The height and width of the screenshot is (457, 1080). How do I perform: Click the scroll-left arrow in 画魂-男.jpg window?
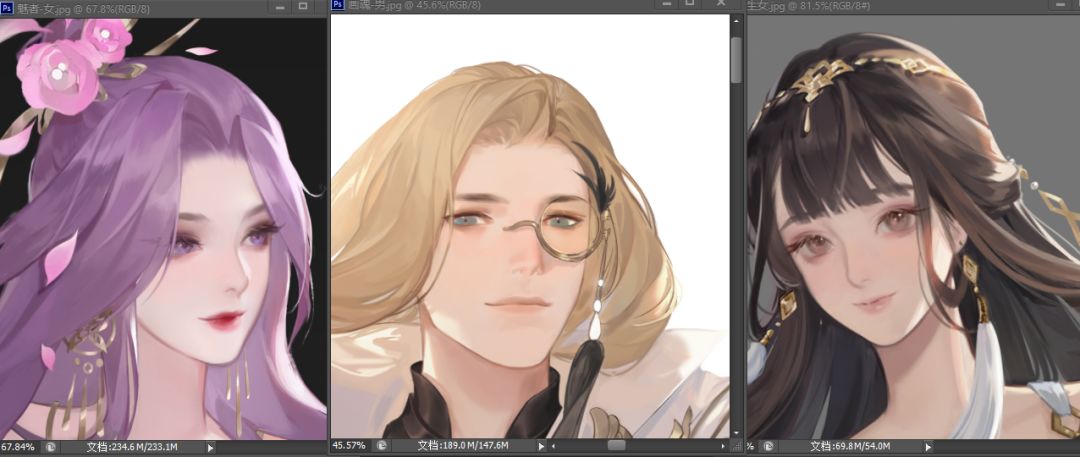(554, 446)
